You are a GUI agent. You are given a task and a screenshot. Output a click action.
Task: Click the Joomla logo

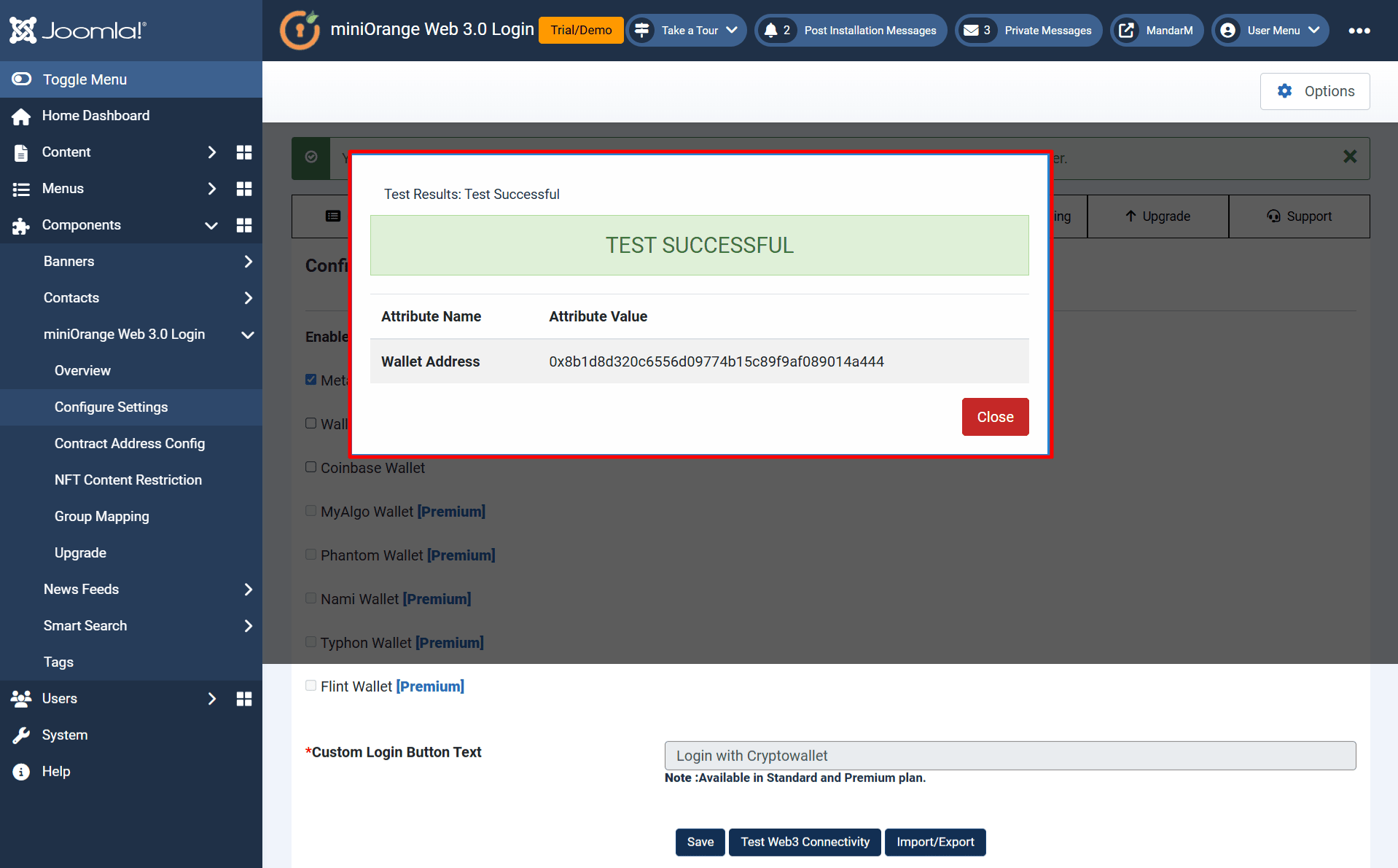click(78, 30)
